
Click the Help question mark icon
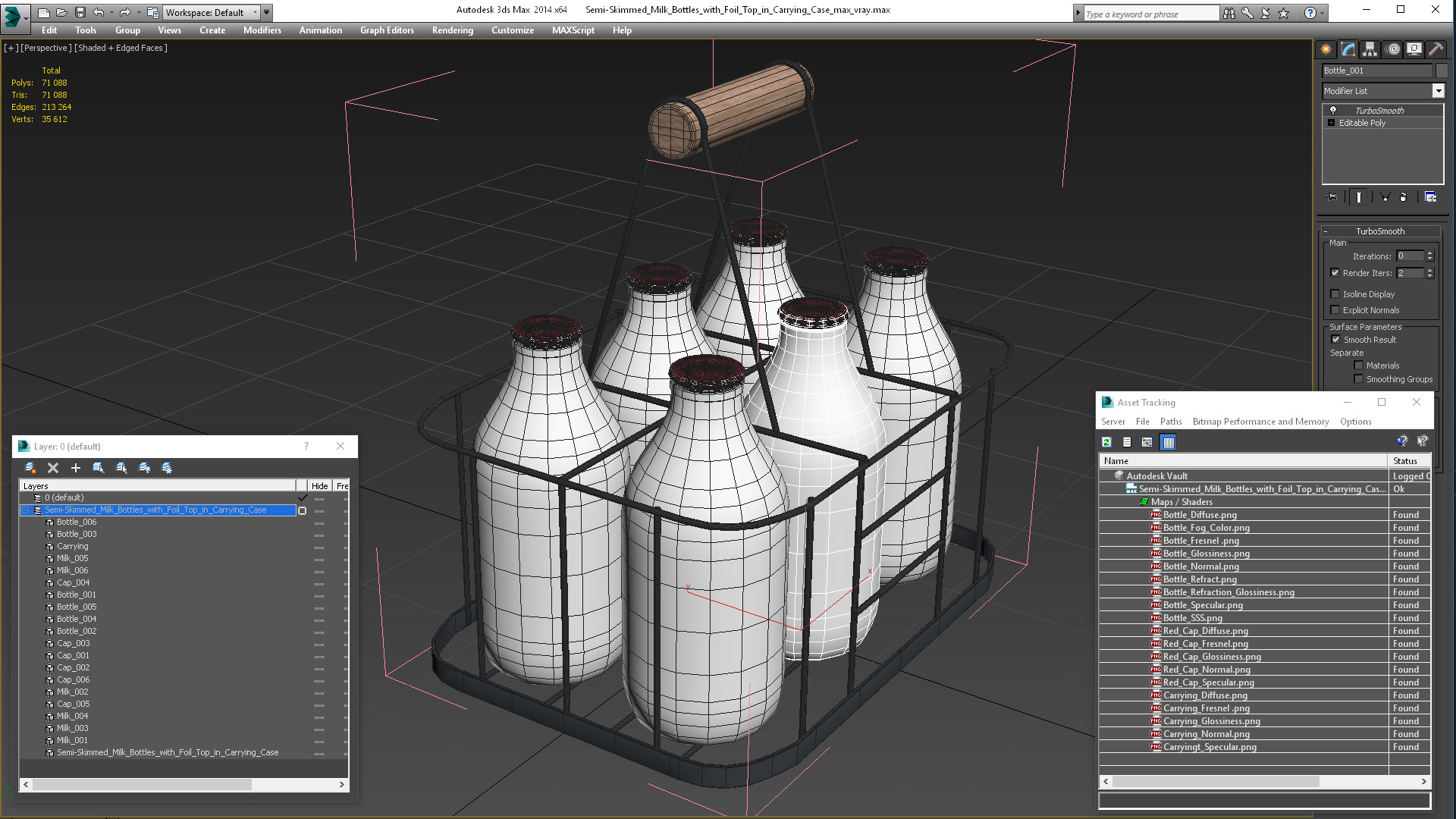(1310, 13)
